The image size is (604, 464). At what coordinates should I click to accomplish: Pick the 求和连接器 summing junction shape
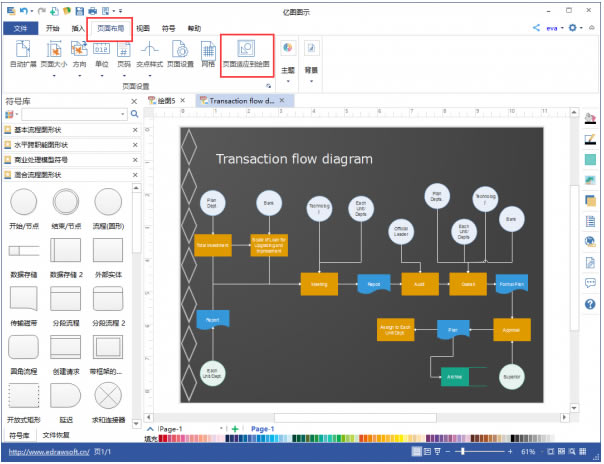coord(108,395)
